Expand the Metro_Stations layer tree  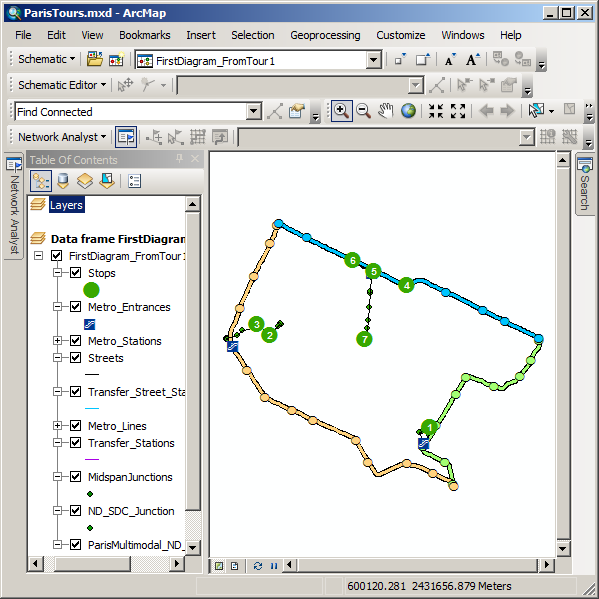click(57, 341)
